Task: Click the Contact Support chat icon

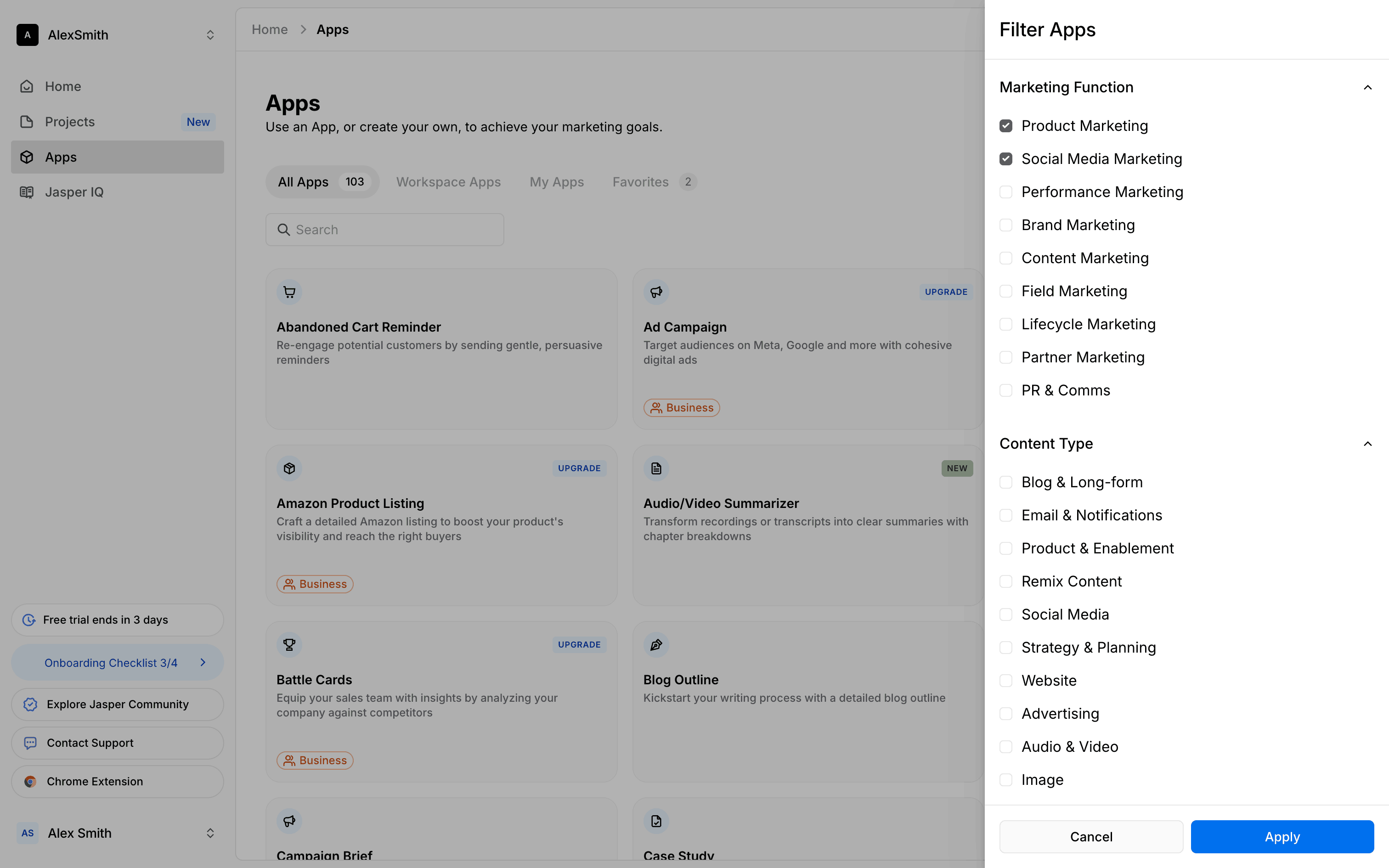Action: pos(30,743)
